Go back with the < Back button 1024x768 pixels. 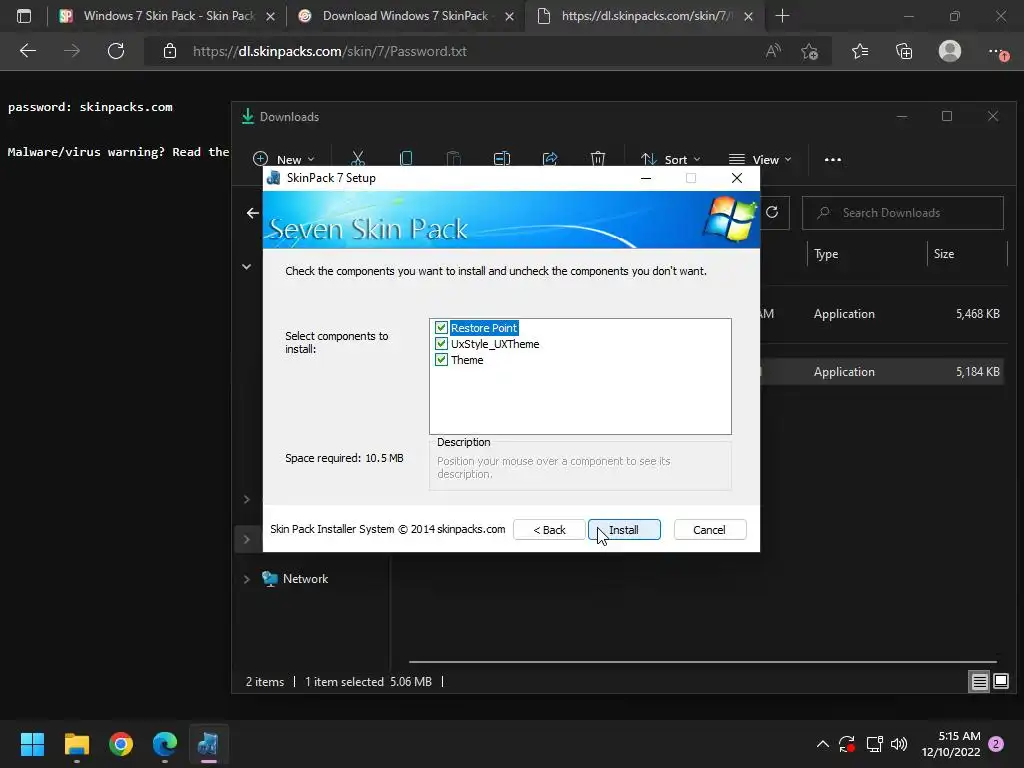tap(549, 530)
